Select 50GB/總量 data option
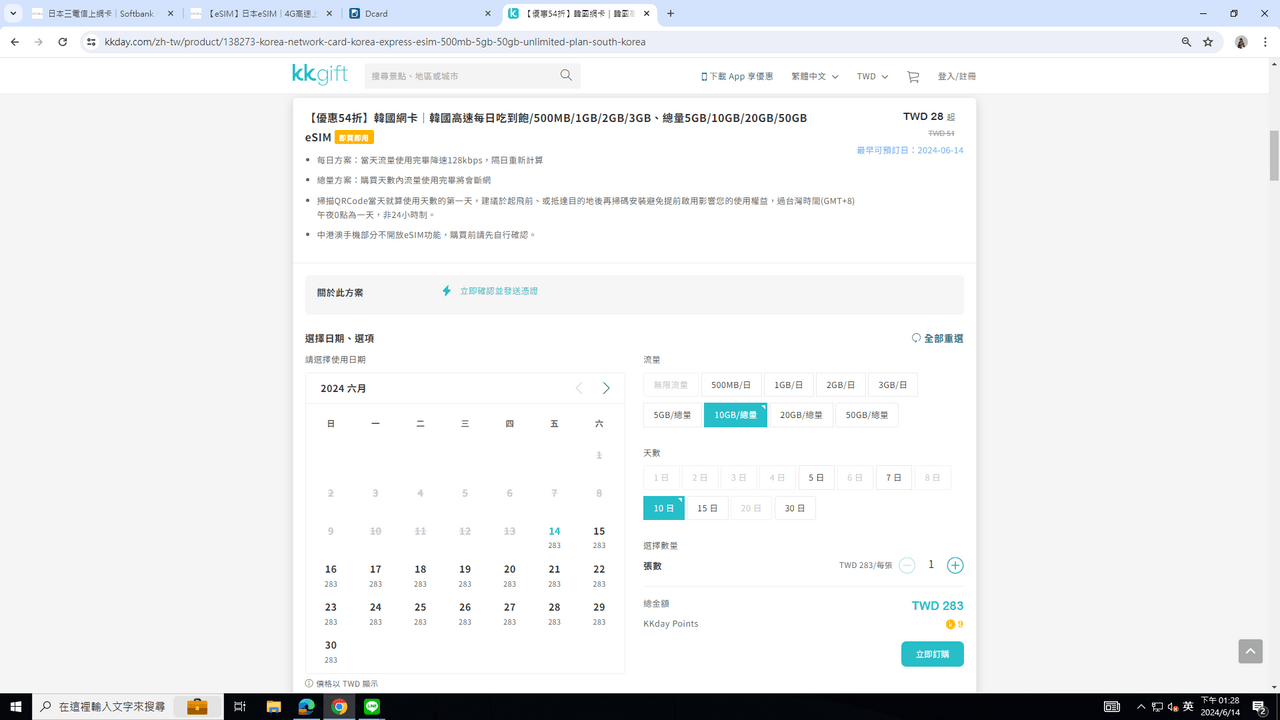 click(x=867, y=415)
